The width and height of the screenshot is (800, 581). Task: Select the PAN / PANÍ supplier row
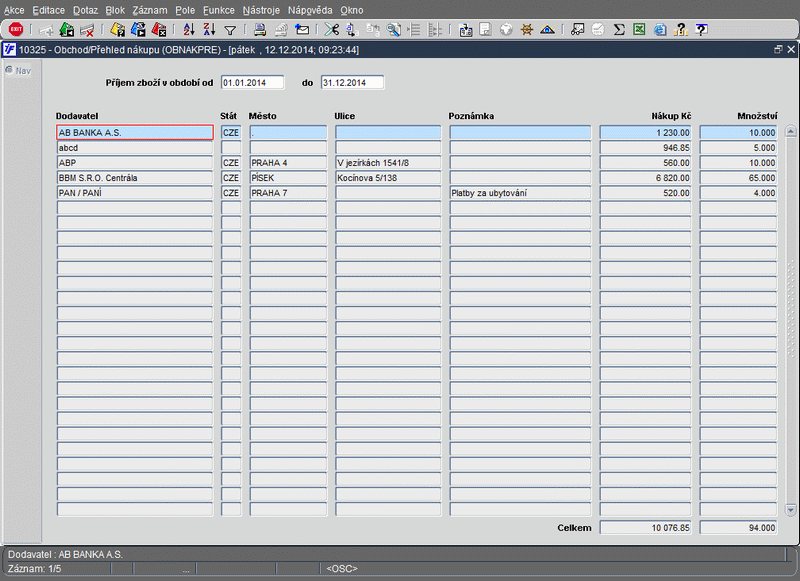pos(135,193)
